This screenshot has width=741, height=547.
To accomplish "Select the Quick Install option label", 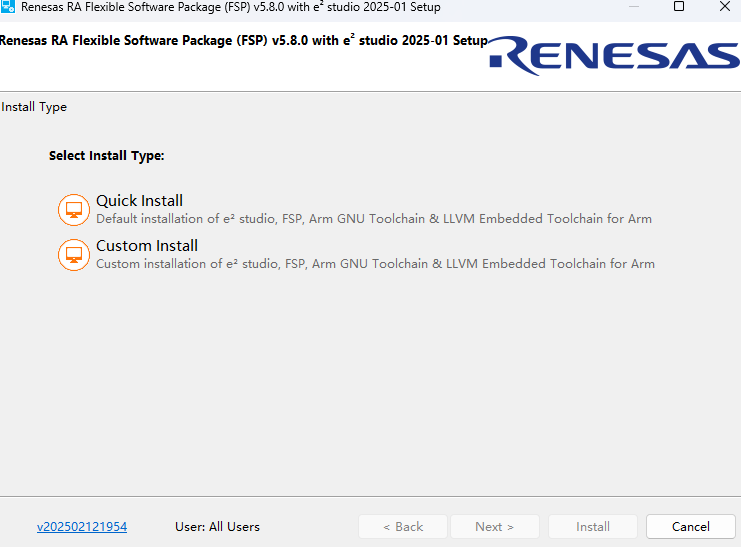I will [x=139, y=201].
